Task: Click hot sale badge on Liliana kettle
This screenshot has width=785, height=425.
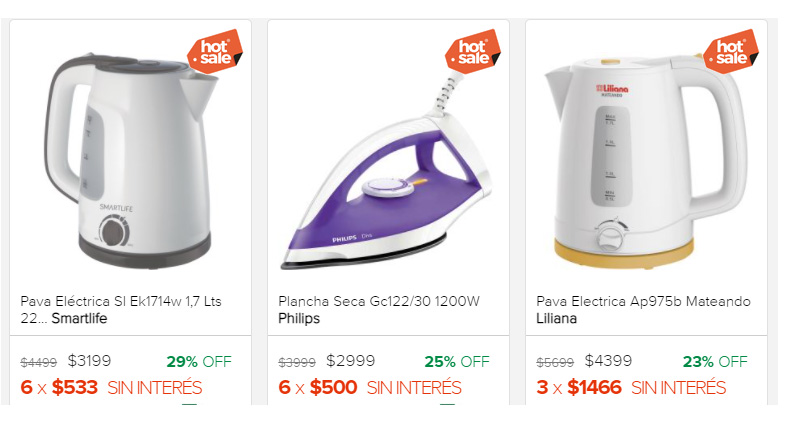Action: pyautogui.click(x=729, y=51)
